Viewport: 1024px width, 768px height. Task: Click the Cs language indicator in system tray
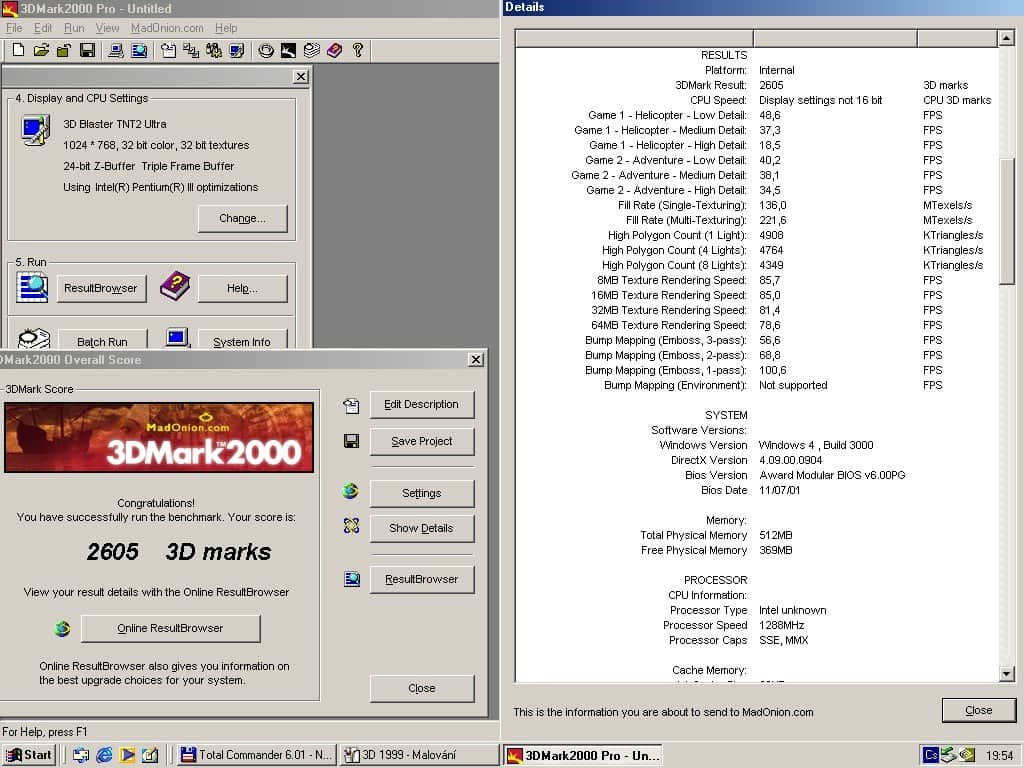tap(931, 755)
